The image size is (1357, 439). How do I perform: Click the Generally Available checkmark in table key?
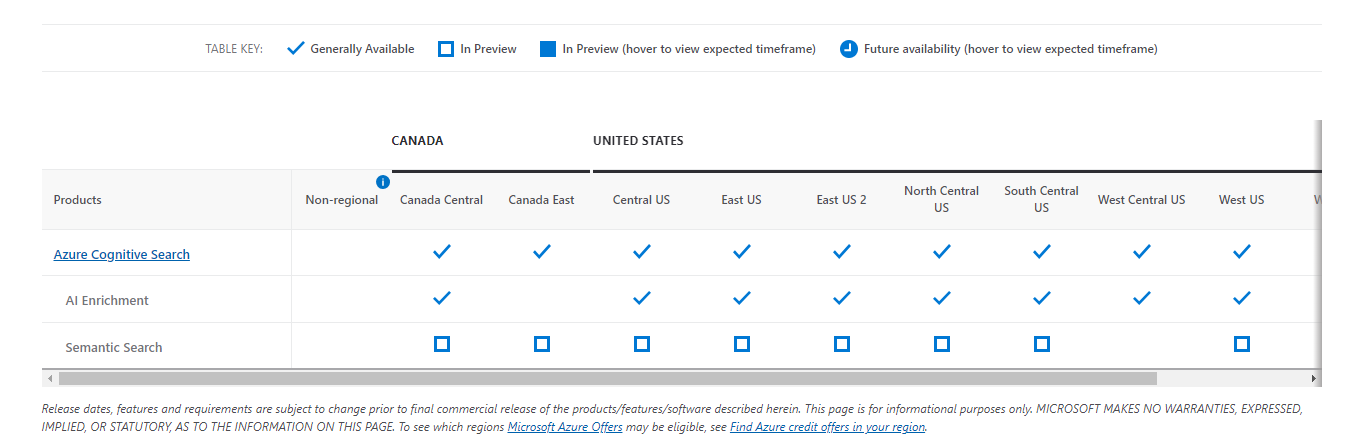(x=295, y=48)
